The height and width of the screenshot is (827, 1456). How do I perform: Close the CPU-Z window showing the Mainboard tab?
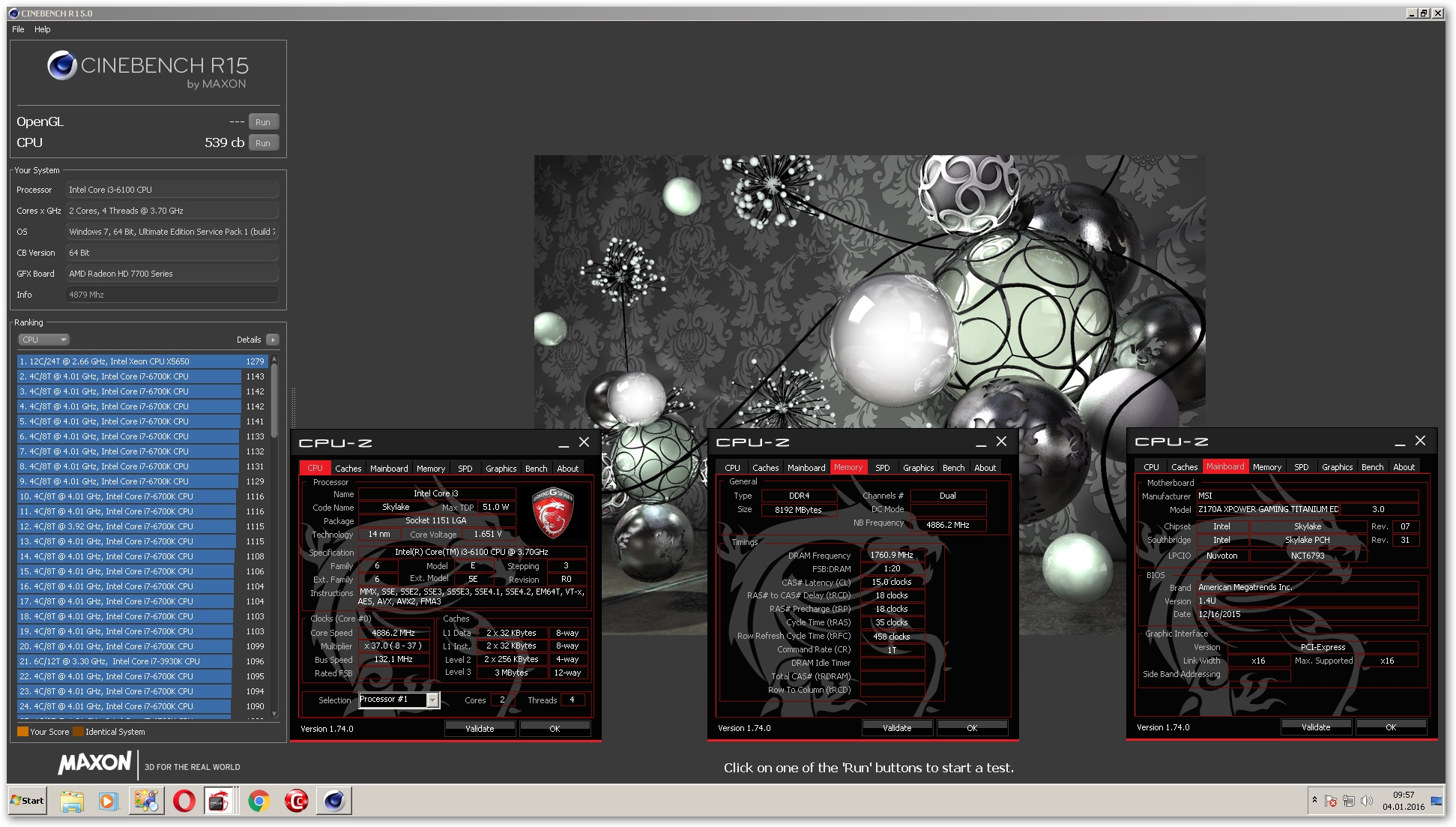(1420, 441)
